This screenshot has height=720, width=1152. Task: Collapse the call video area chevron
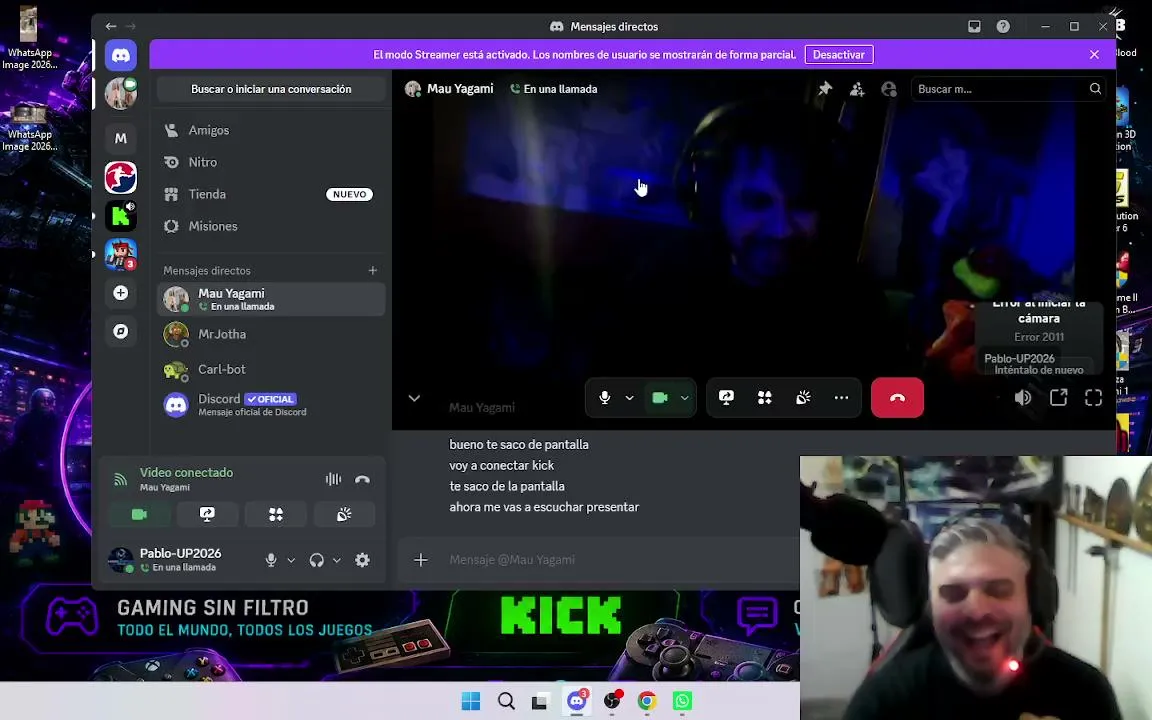click(414, 398)
